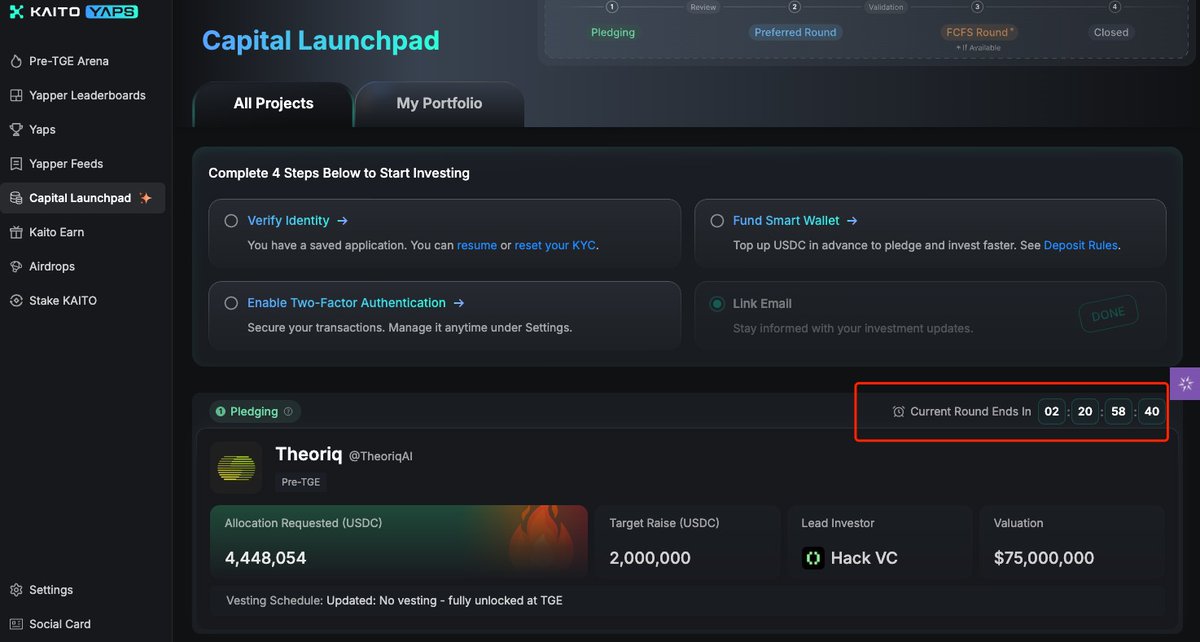Click the reset your KYC link
Screen dimensions: 1200x642
click(555, 245)
